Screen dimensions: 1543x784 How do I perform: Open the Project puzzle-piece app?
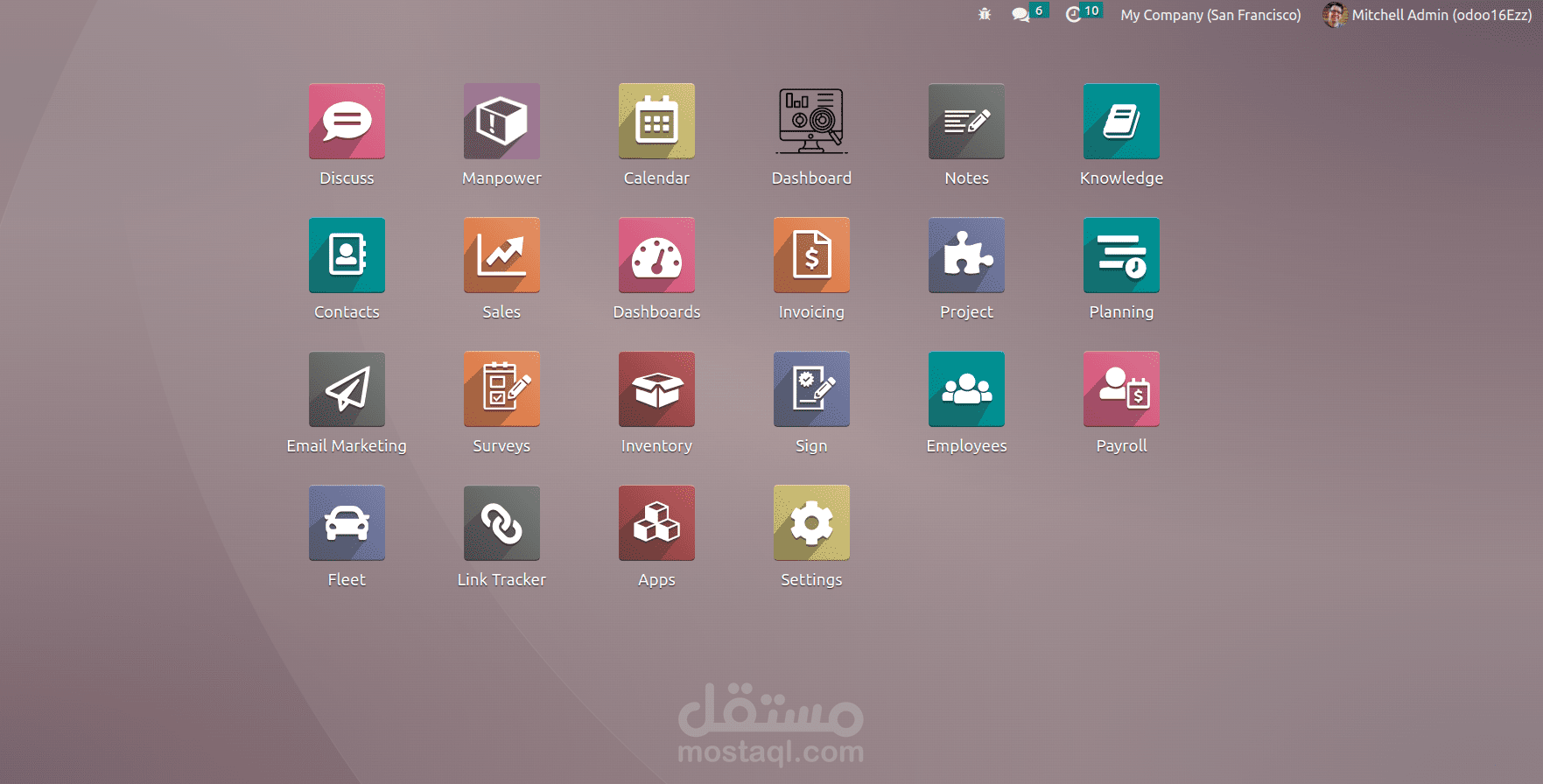point(966,255)
